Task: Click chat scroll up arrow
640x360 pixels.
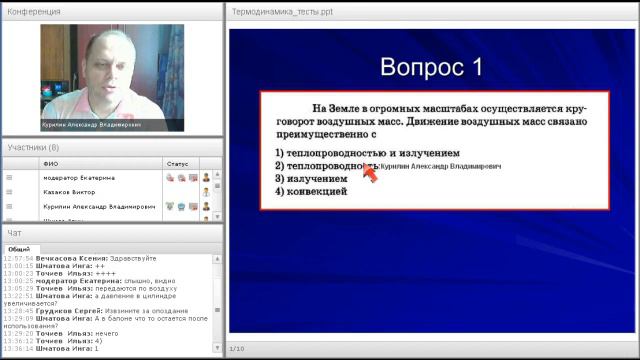Action: pos(217,259)
